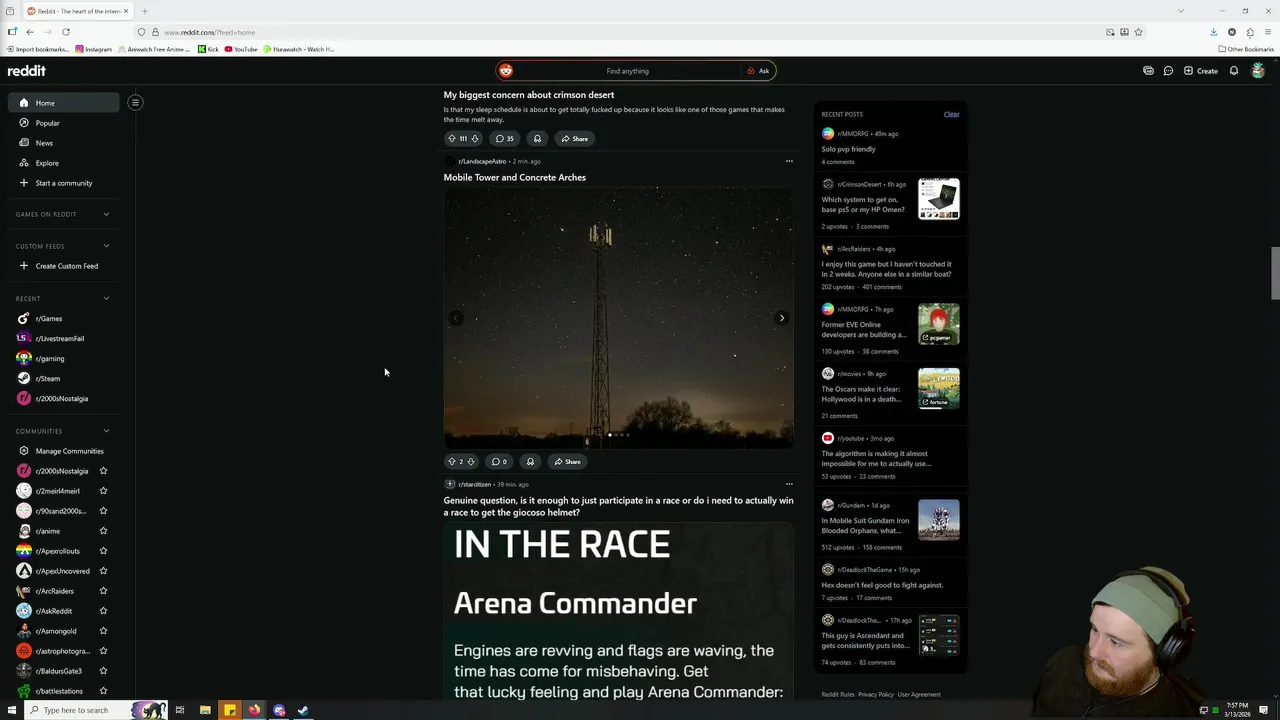Open overflow menu on LandscapeAstro post
The image size is (1280, 720).
789,161
